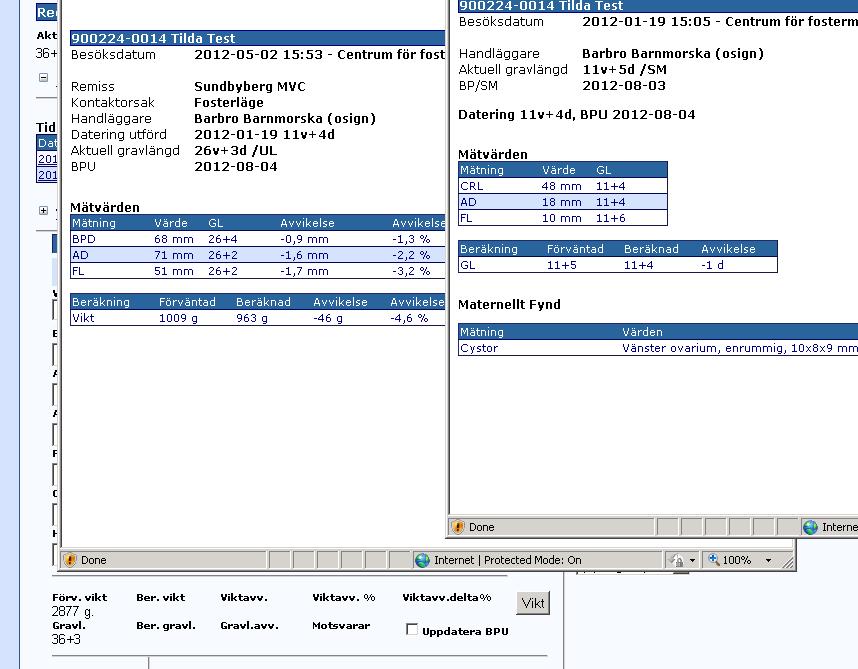The width and height of the screenshot is (858, 669).
Task: Click Datering 11v+4d, BPU text
Action: pos(577,115)
